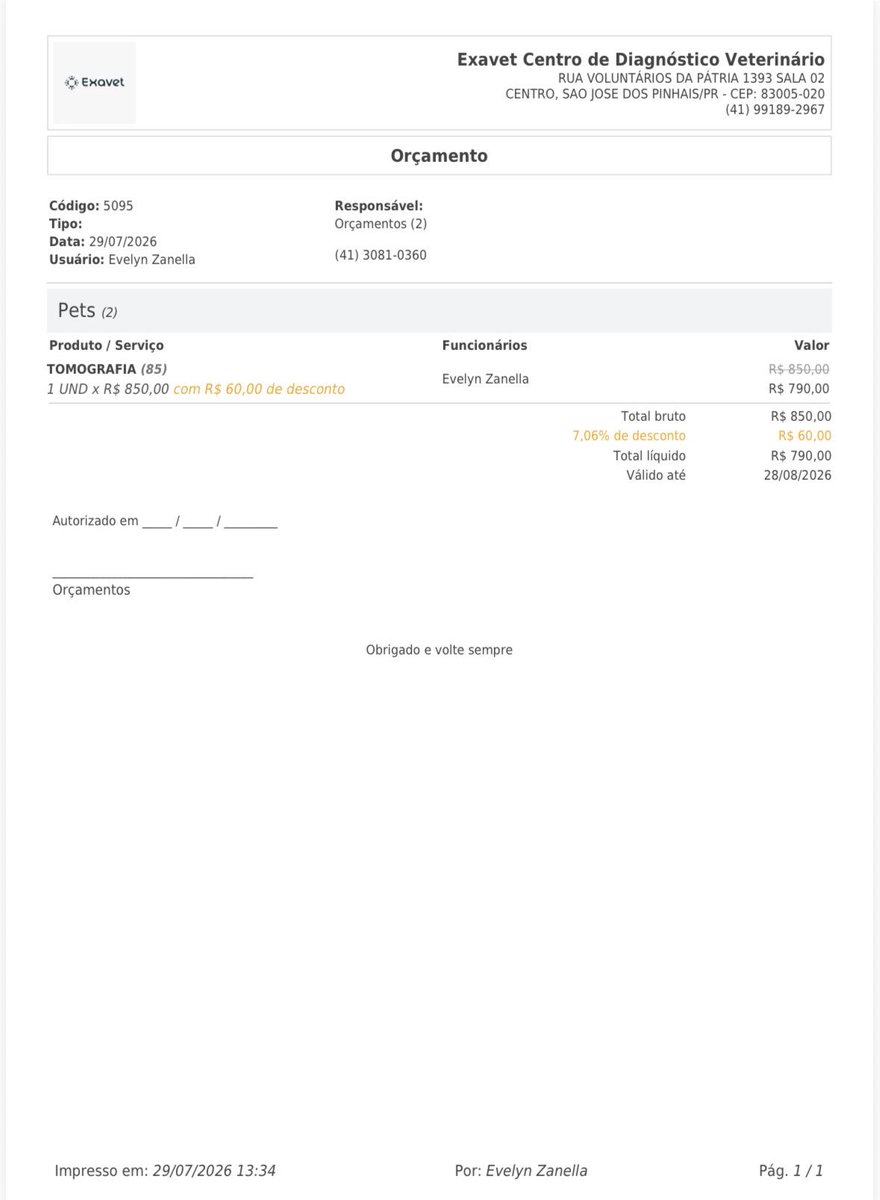Image resolution: width=880 pixels, height=1200 pixels.
Task: Click the 'Produto / Serviço' column header
Action: click(106, 346)
